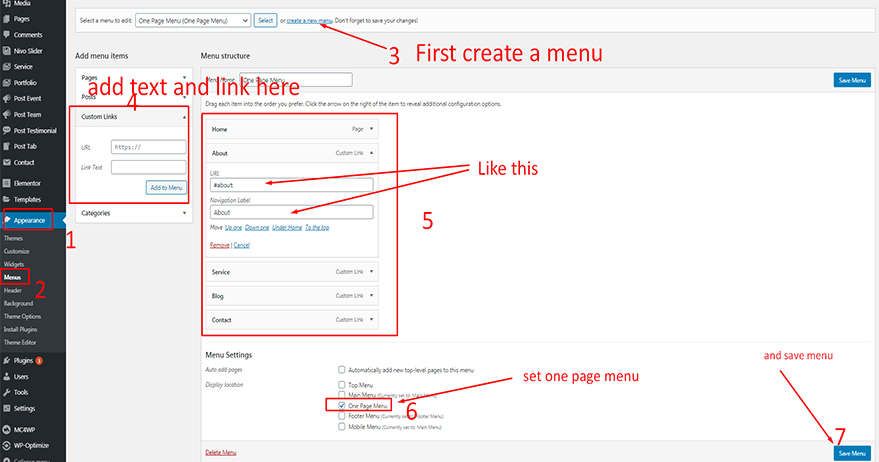Expand the Categories panel in Add menu items
The width and height of the screenshot is (879, 462).
tap(185, 213)
